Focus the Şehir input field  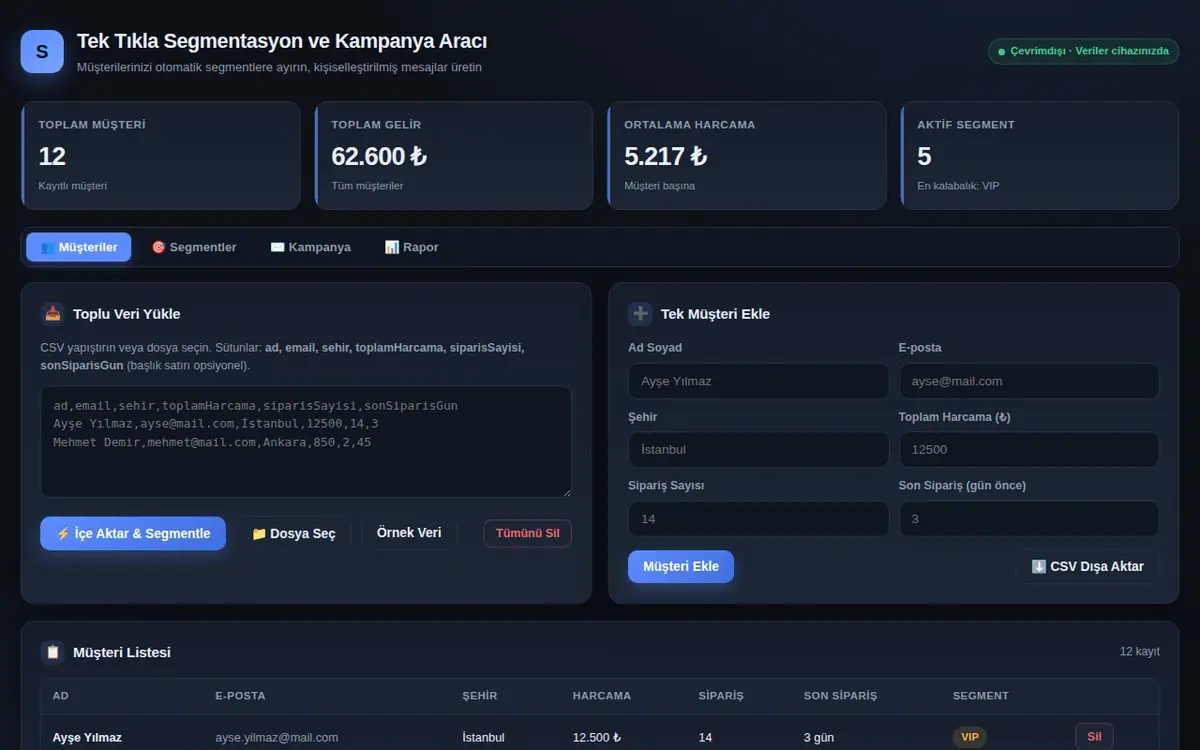(758, 450)
